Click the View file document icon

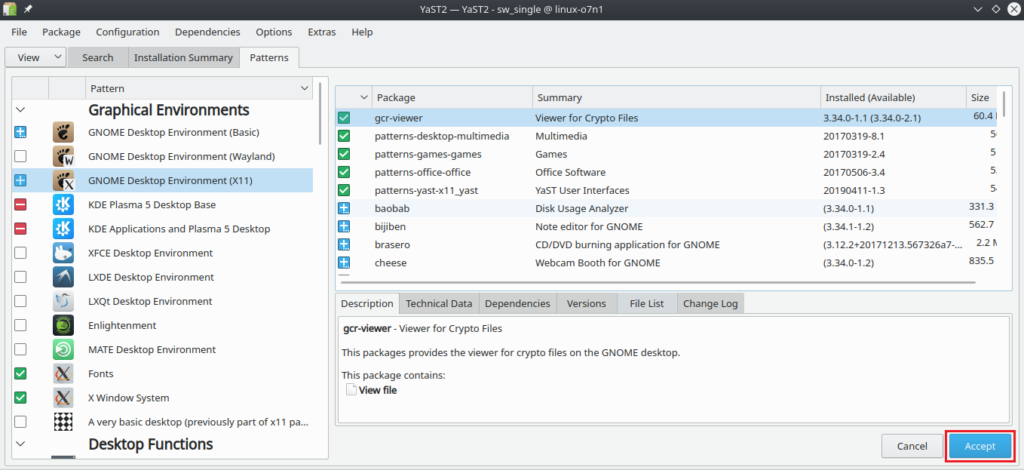click(351, 390)
